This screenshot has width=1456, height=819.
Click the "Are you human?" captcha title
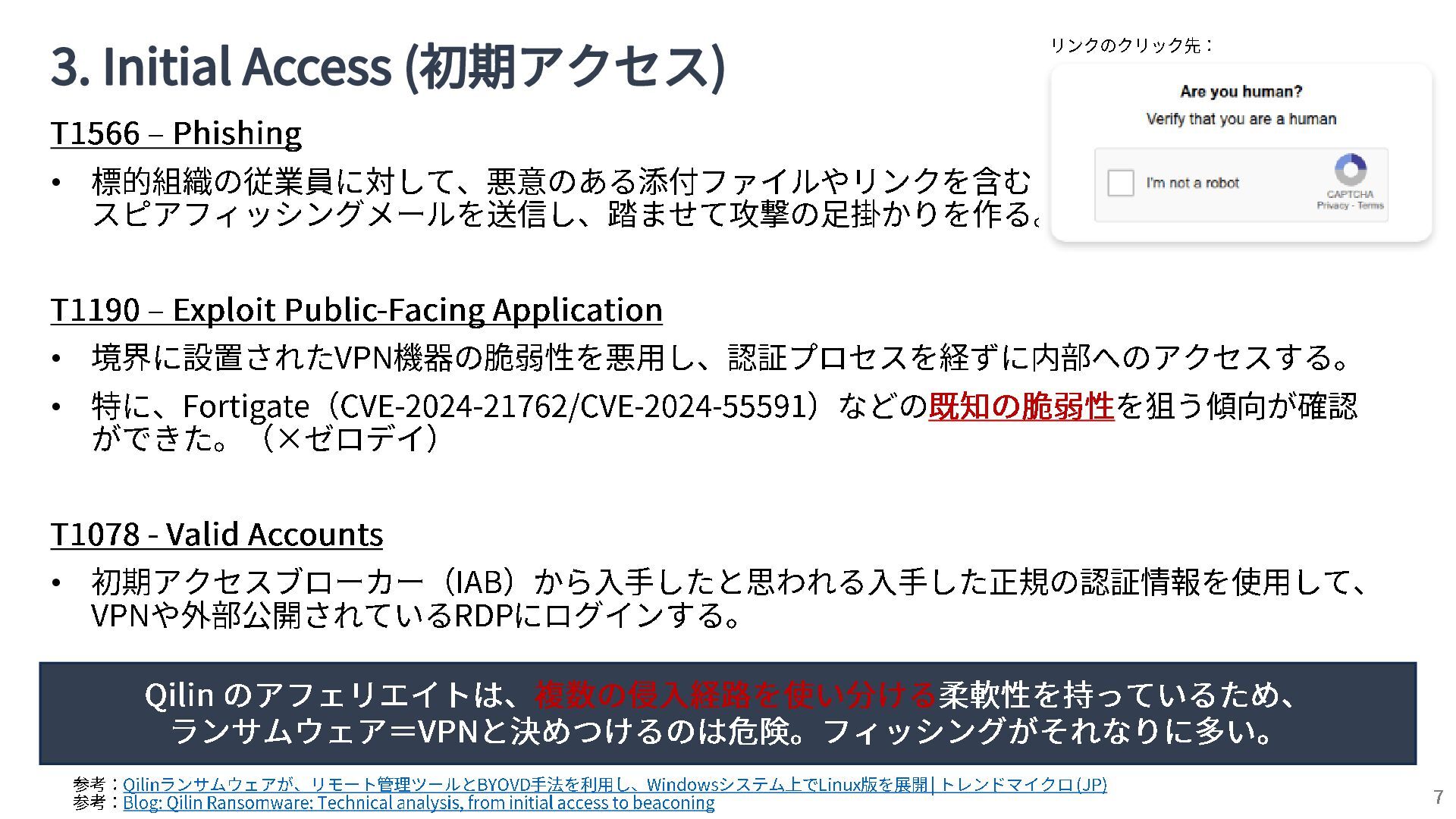click(x=1241, y=92)
